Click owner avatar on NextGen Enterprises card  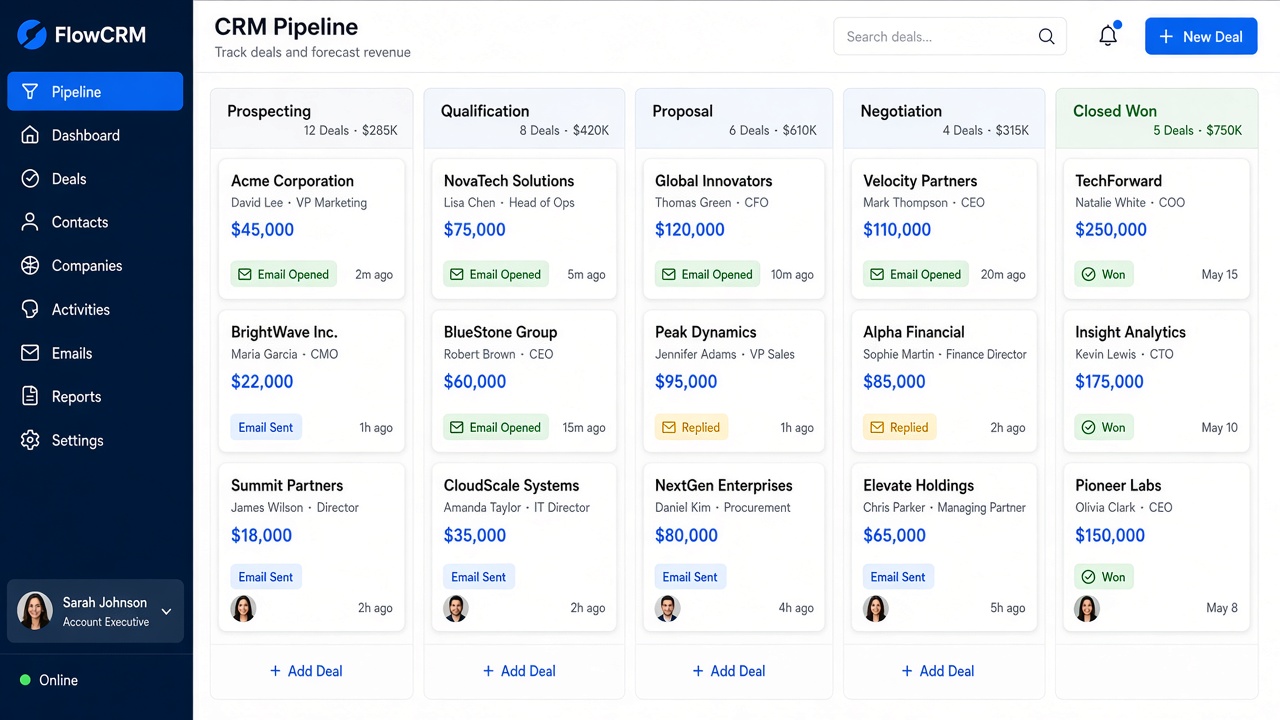[668, 608]
